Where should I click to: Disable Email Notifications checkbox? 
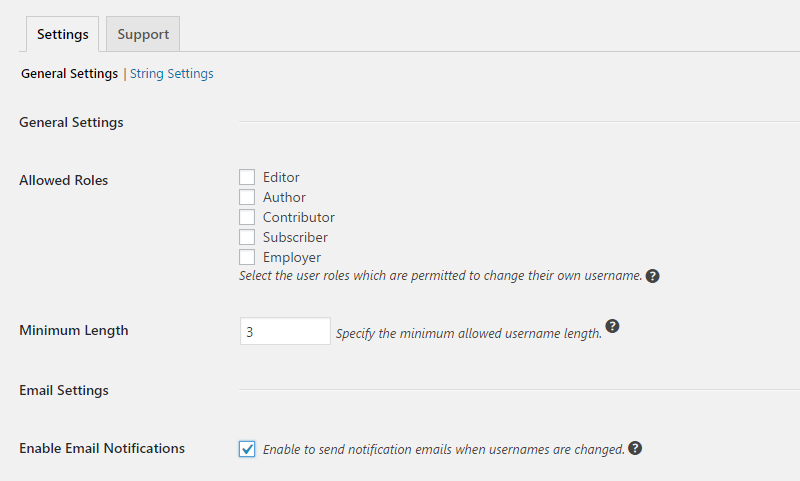click(x=247, y=449)
